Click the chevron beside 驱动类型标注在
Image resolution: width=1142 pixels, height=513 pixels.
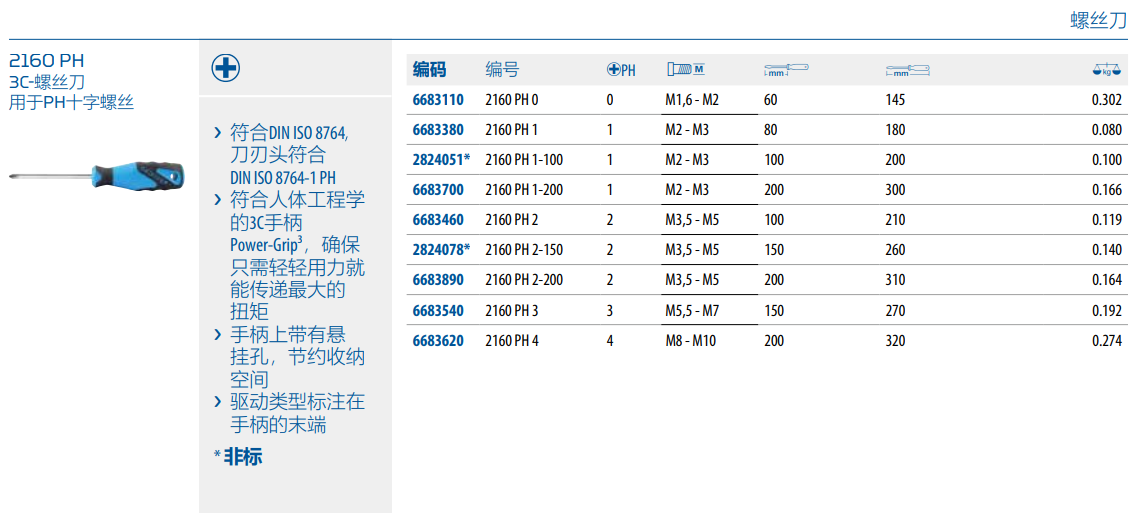click(218, 402)
